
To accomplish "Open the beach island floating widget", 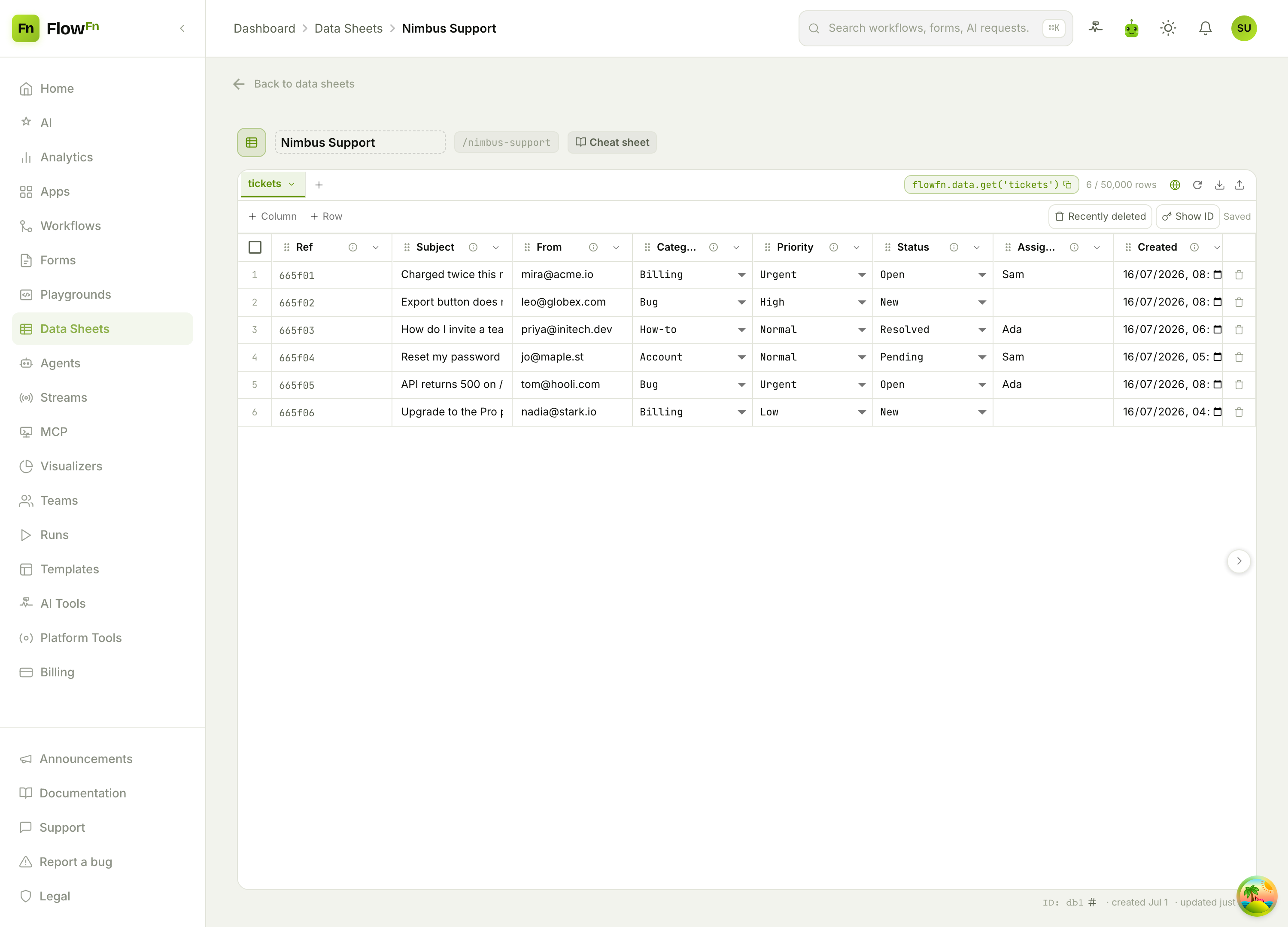I will point(1257,896).
